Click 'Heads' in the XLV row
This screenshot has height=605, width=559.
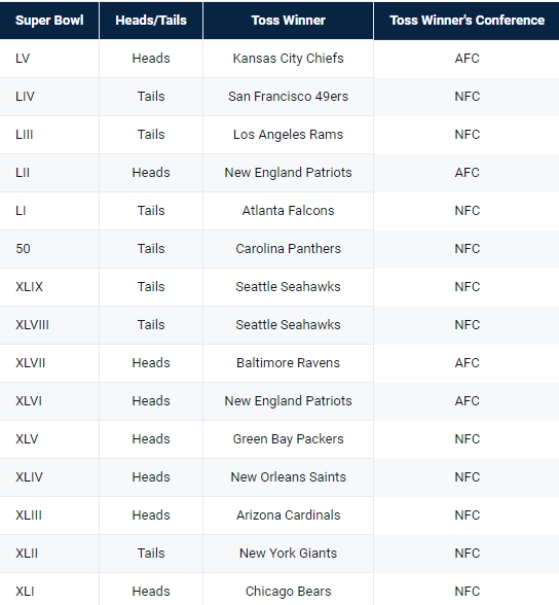pos(151,439)
